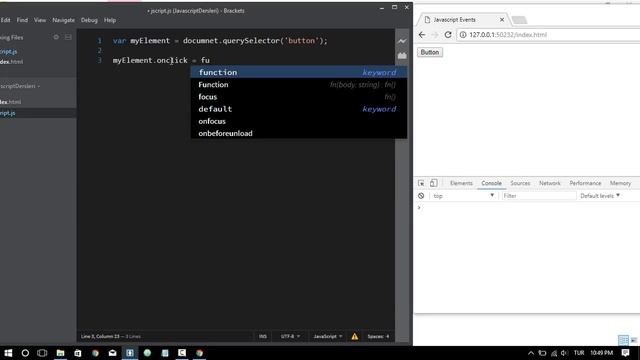640x360 pixels.
Task: Click the volume speaker icon in tray
Action: pos(564,353)
